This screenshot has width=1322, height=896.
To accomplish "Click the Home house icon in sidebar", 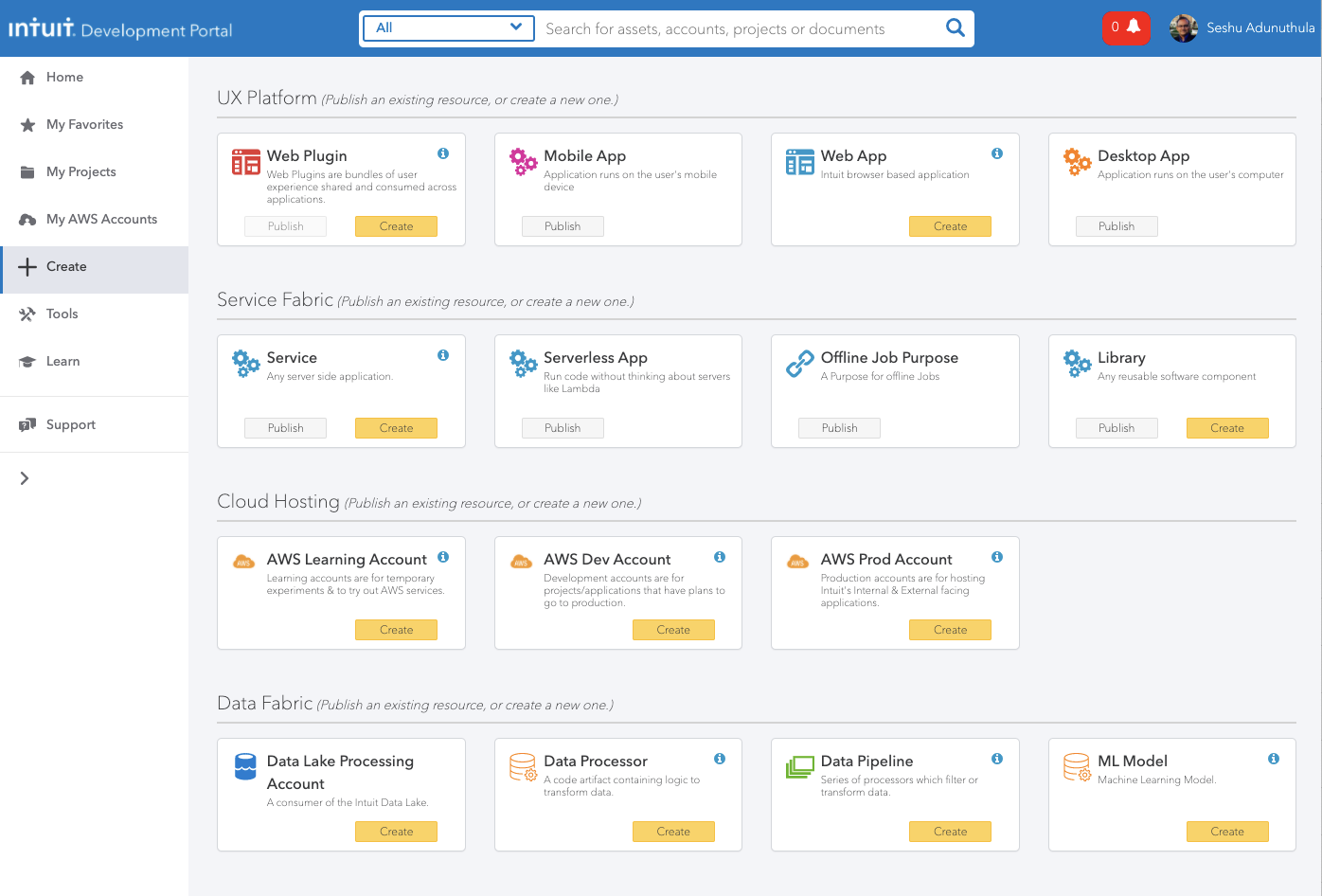I will (27, 78).
